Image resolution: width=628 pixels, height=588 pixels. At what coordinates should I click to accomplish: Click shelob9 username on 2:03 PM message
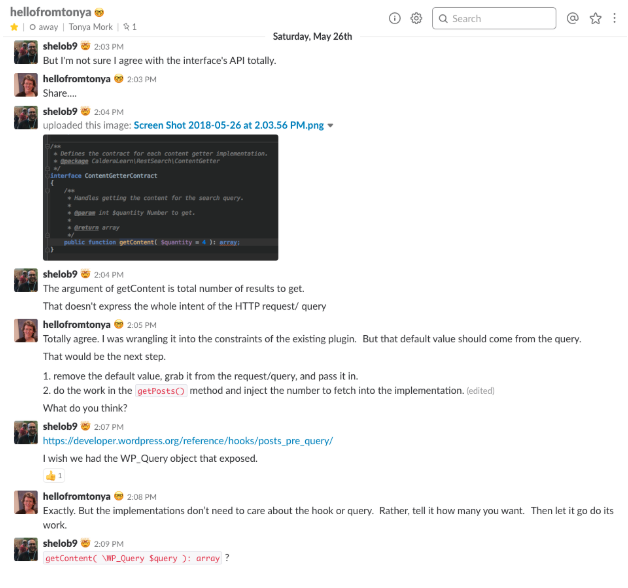tap(60, 46)
